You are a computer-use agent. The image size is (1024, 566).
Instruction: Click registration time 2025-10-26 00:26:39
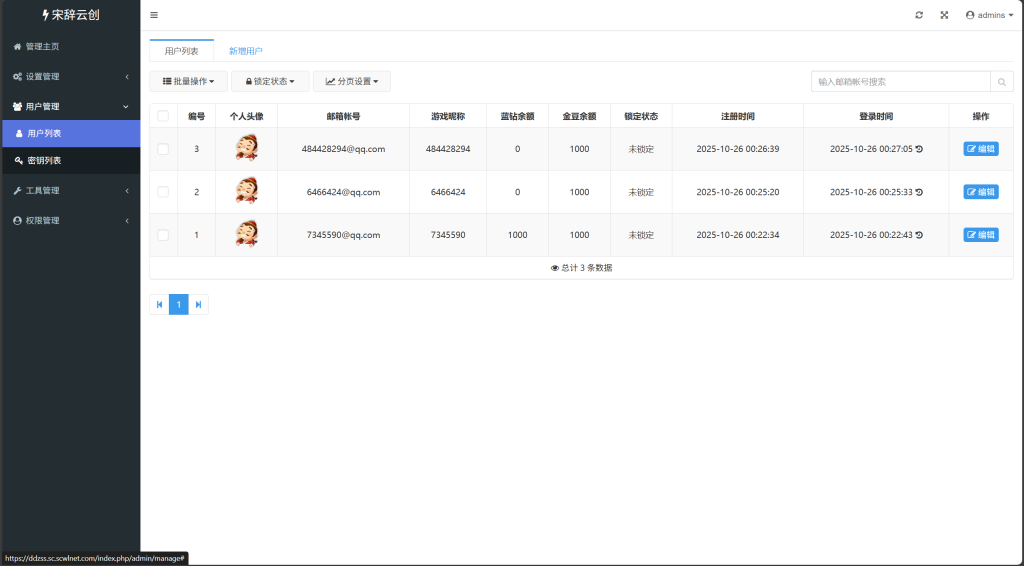738,149
